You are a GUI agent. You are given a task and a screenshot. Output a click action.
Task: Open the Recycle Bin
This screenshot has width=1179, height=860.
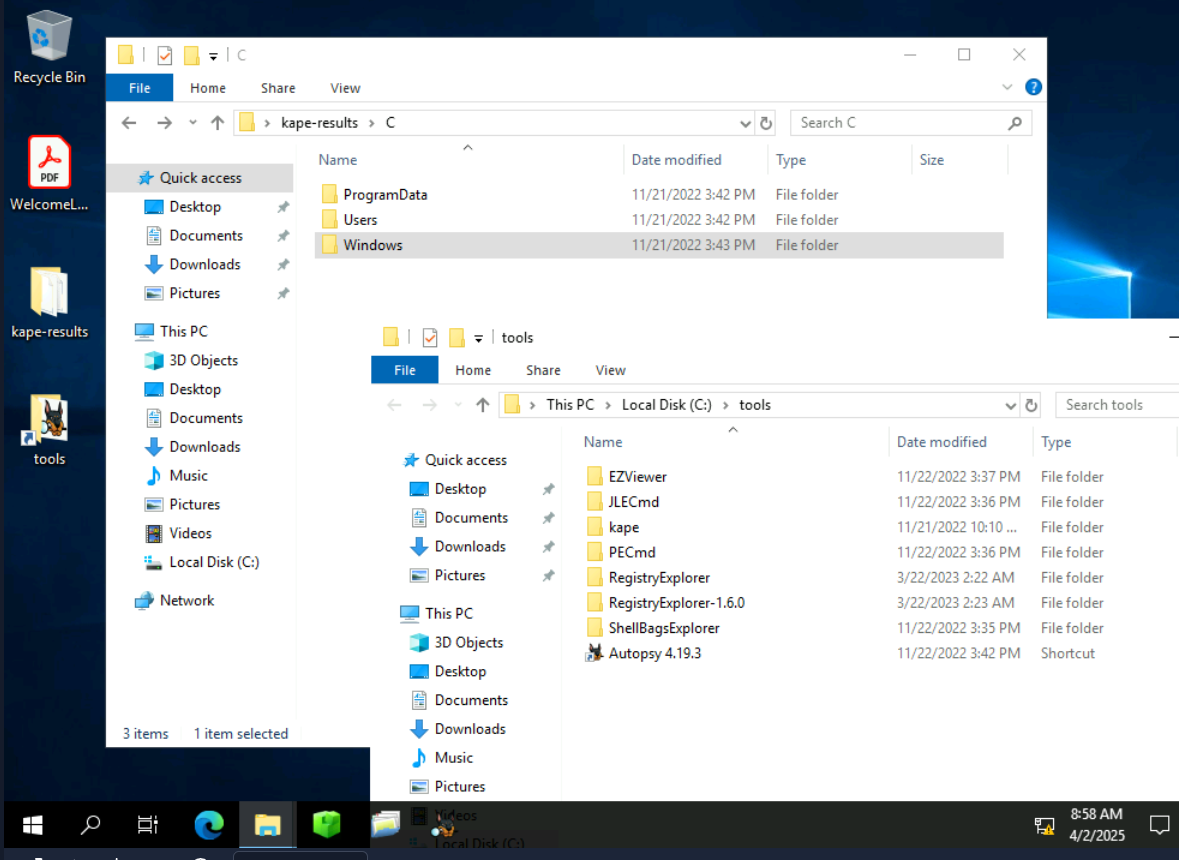pyautogui.click(x=49, y=40)
